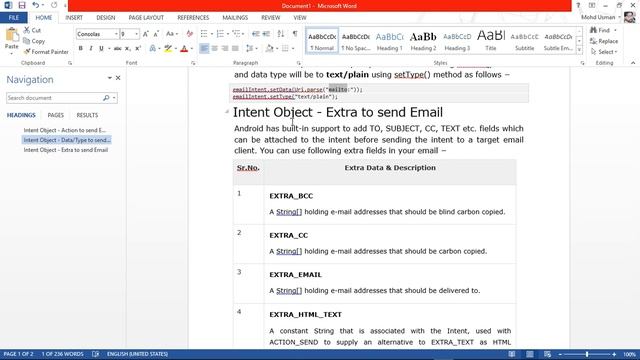Adjust the zoom slider

pyautogui.click(x=587, y=354)
